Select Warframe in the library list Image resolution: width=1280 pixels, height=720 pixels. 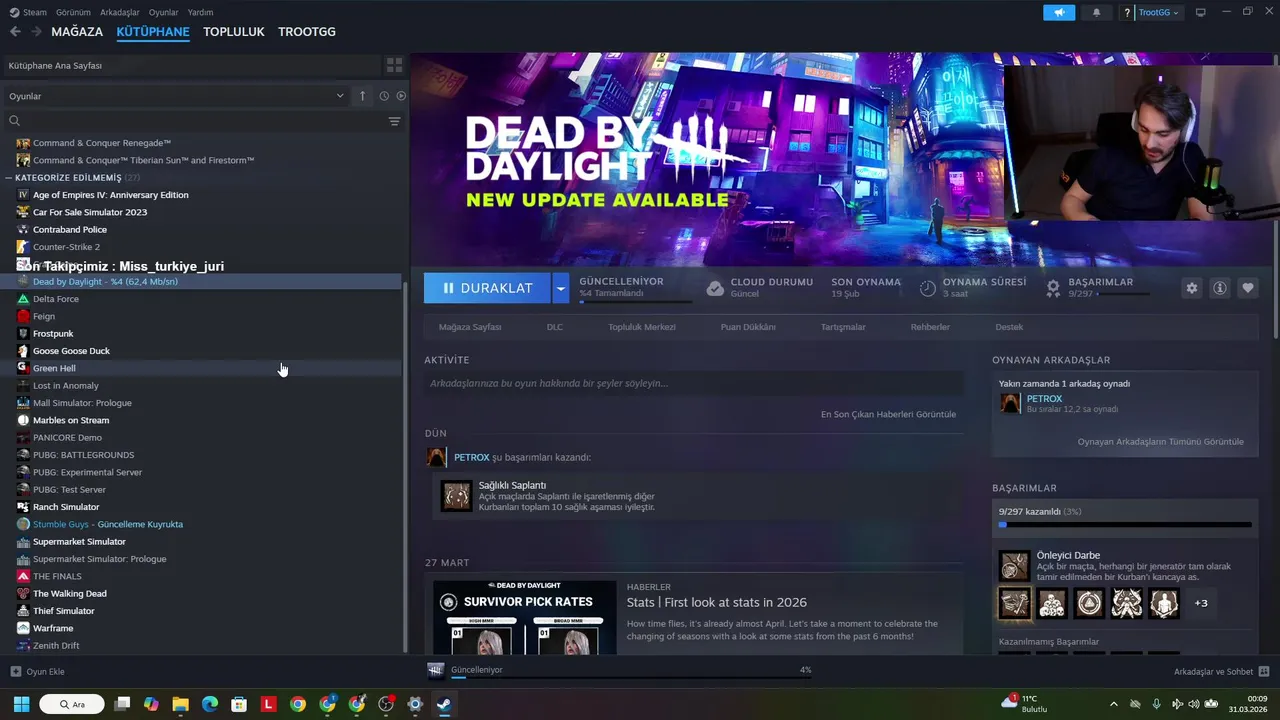tap(202, 628)
